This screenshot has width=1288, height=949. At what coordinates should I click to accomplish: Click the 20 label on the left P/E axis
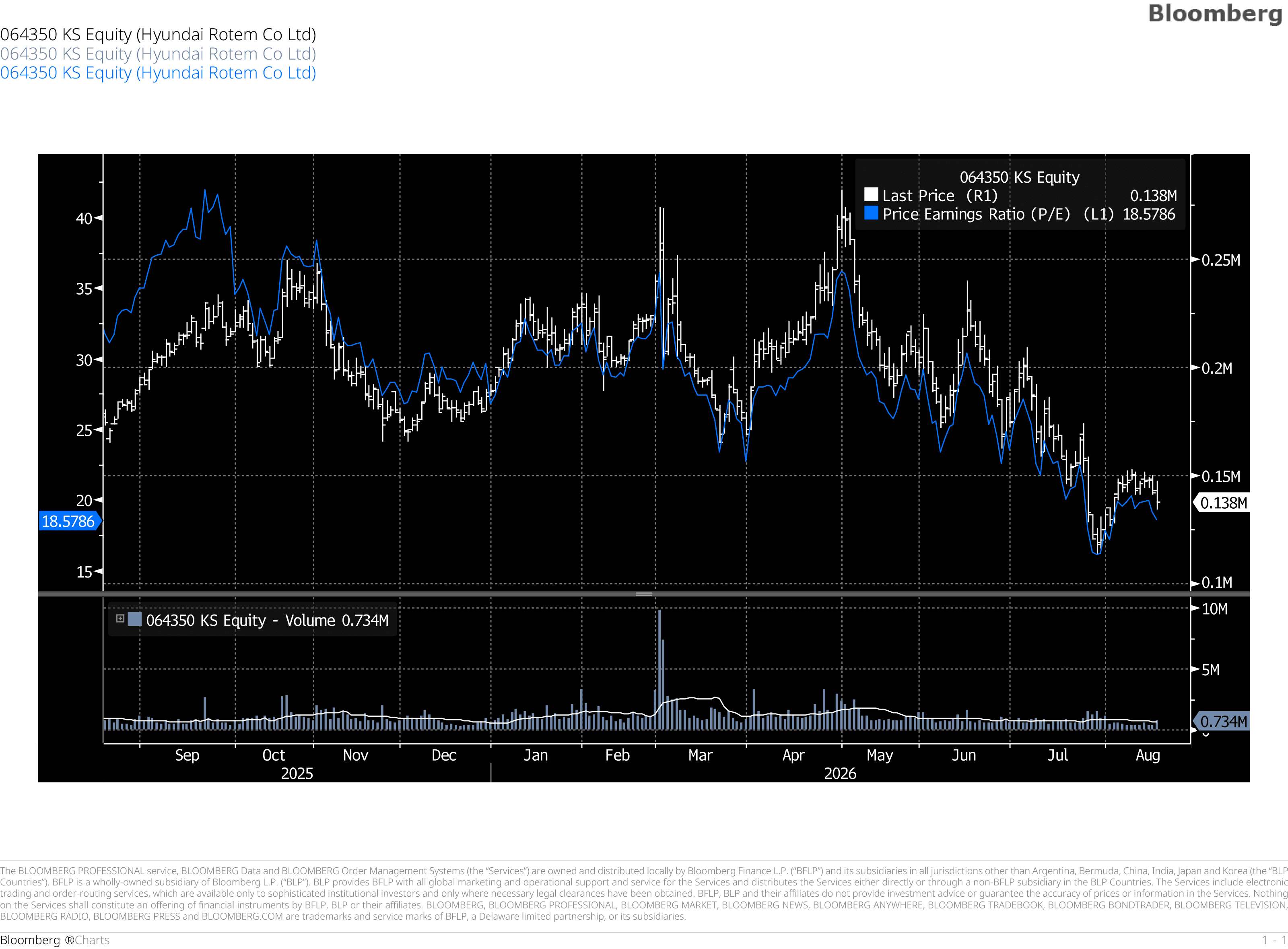pos(84,500)
